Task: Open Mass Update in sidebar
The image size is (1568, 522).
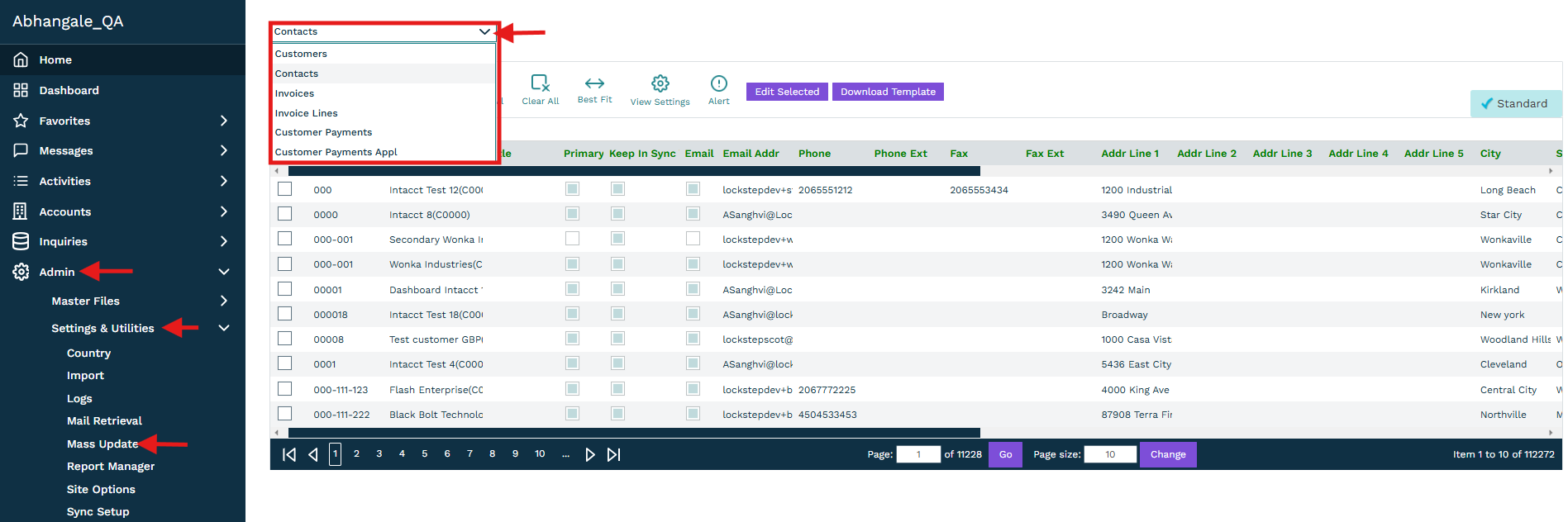Action: [102, 444]
